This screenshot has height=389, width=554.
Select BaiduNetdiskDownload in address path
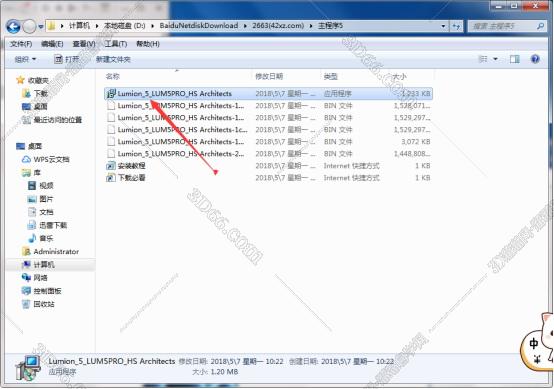click(199, 26)
